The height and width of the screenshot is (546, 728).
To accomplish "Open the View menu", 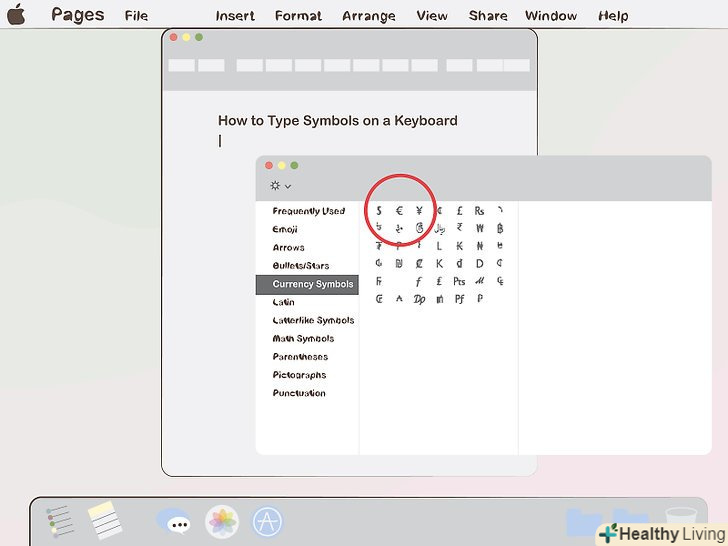I will click(x=432, y=16).
